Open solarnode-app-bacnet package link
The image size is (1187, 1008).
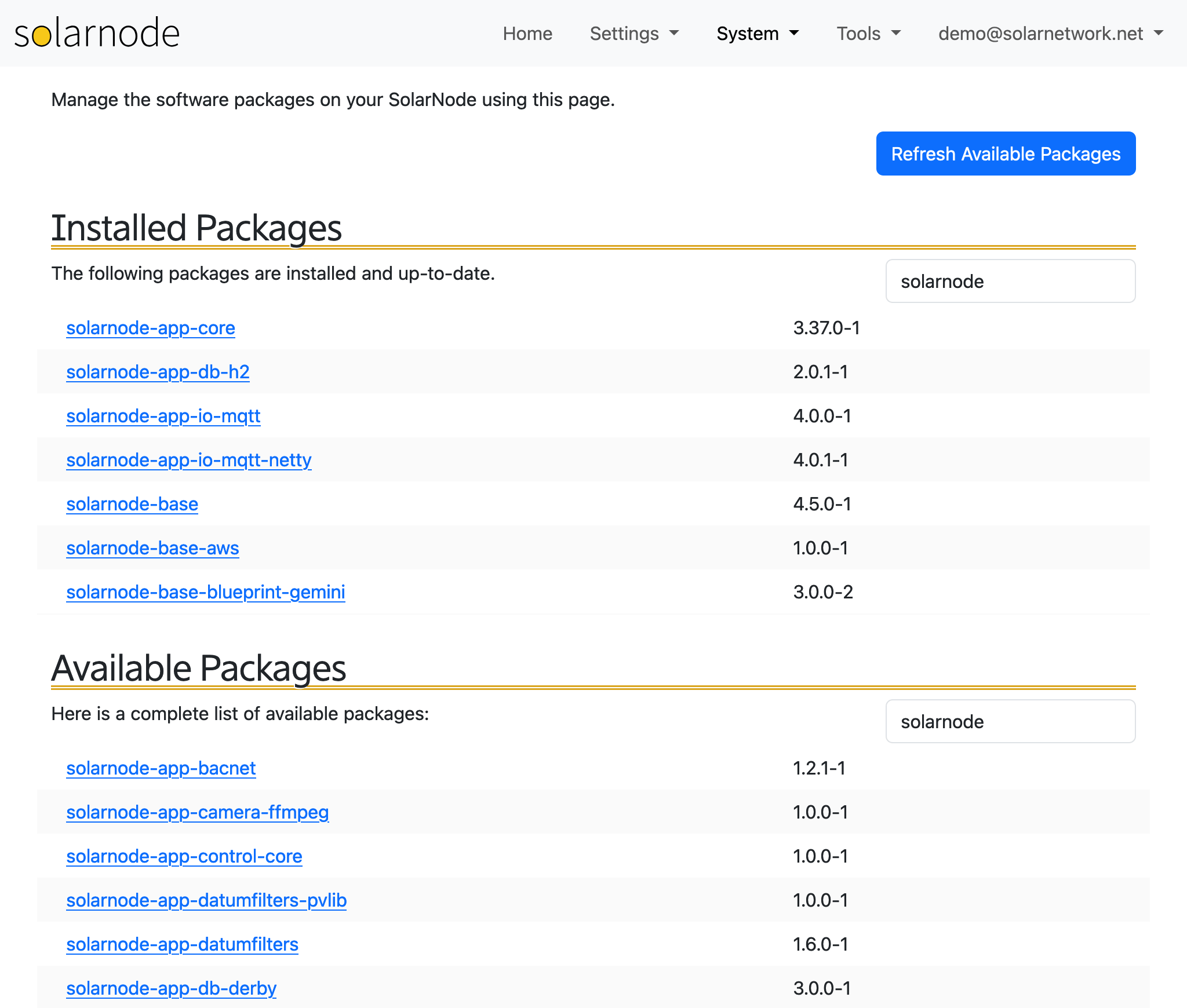point(161,768)
